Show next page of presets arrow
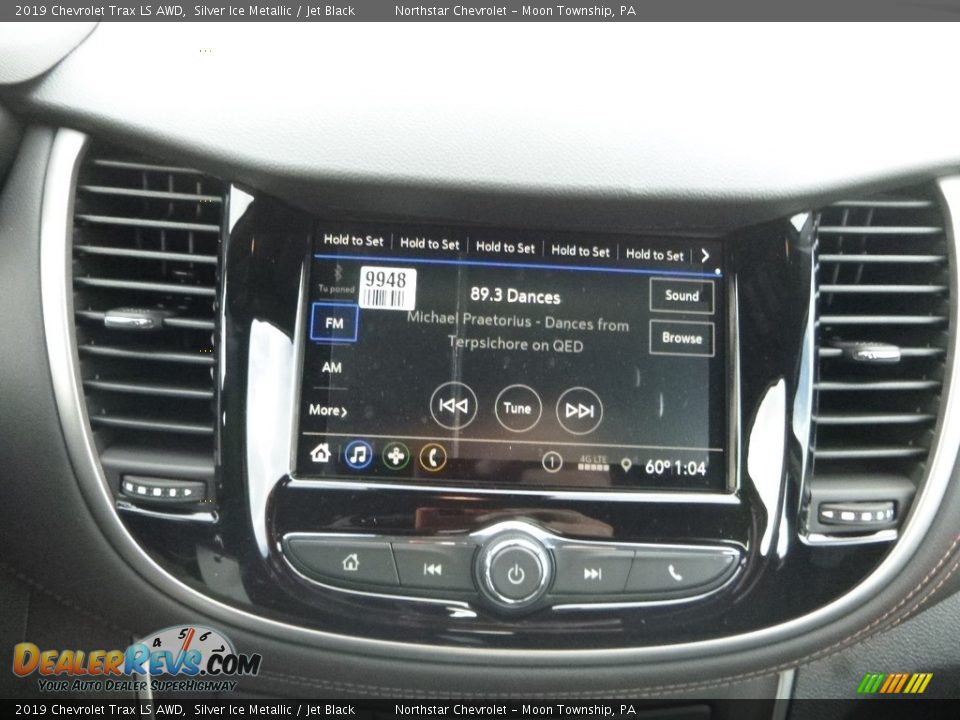Image resolution: width=960 pixels, height=720 pixels. pos(705,256)
